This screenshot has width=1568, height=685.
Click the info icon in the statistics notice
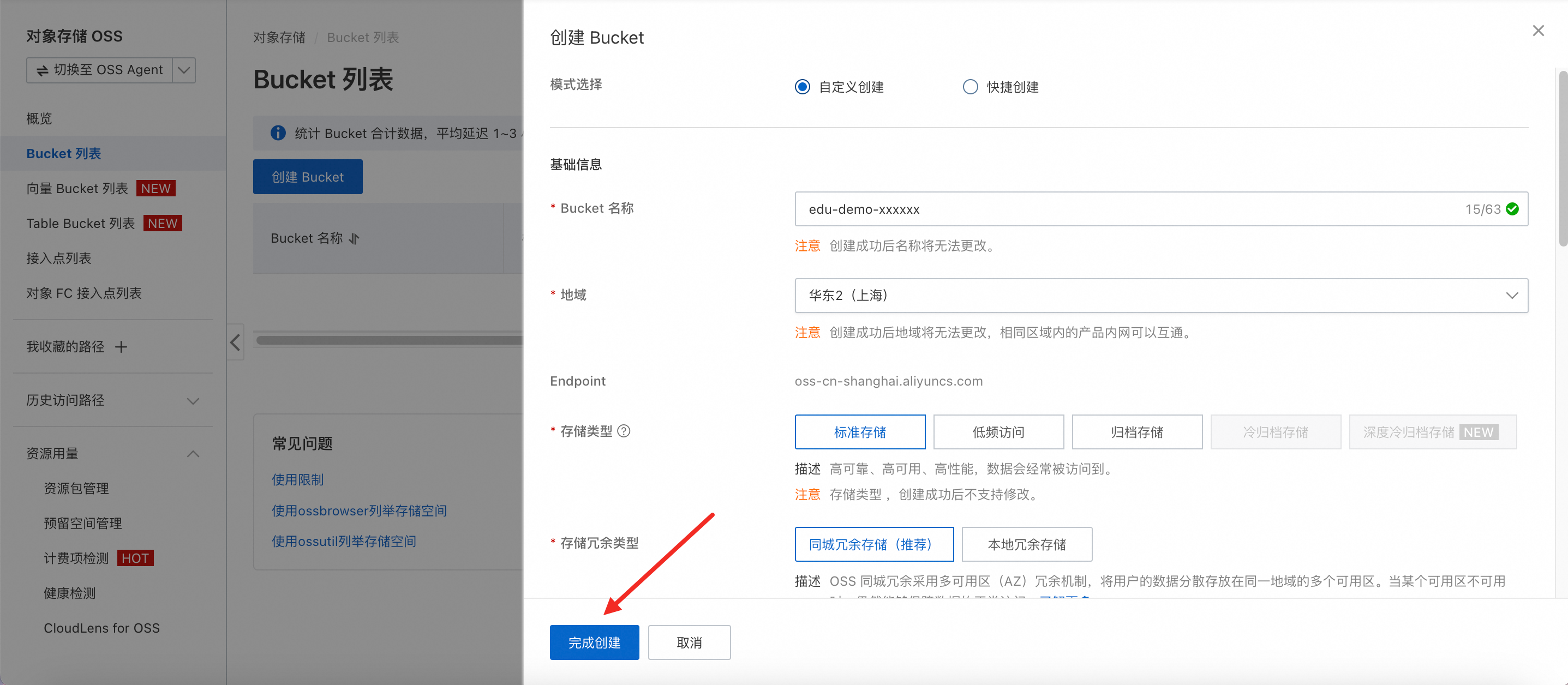pyautogui.click(x=278, y=133)
